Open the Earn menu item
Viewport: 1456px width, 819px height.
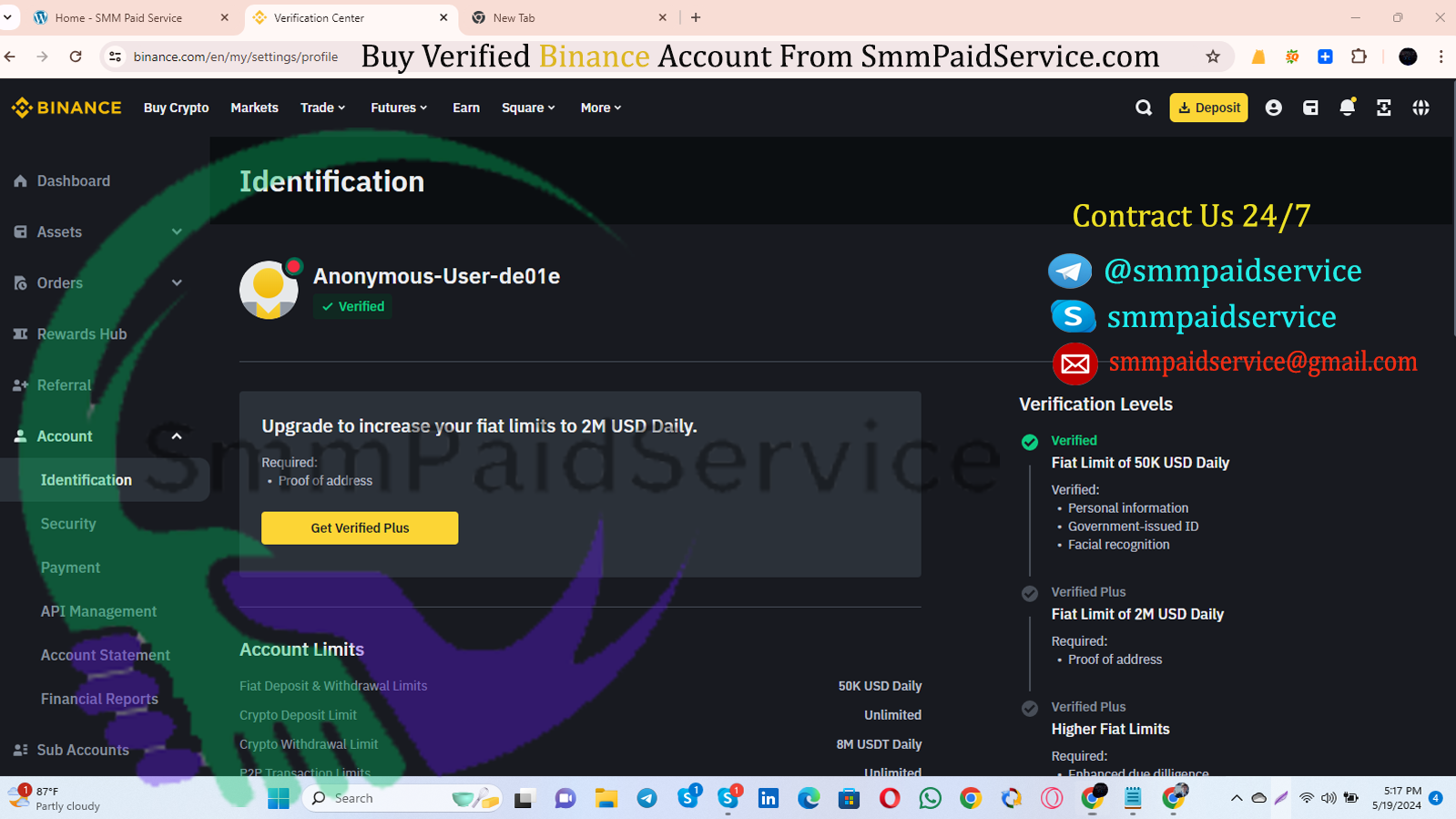point(466,107)
